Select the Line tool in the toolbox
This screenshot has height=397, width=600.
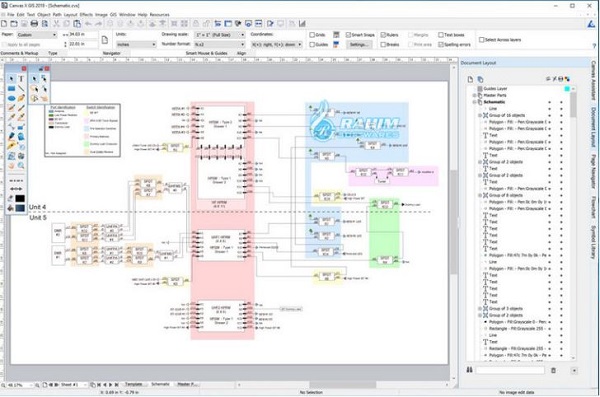point(21,88)
